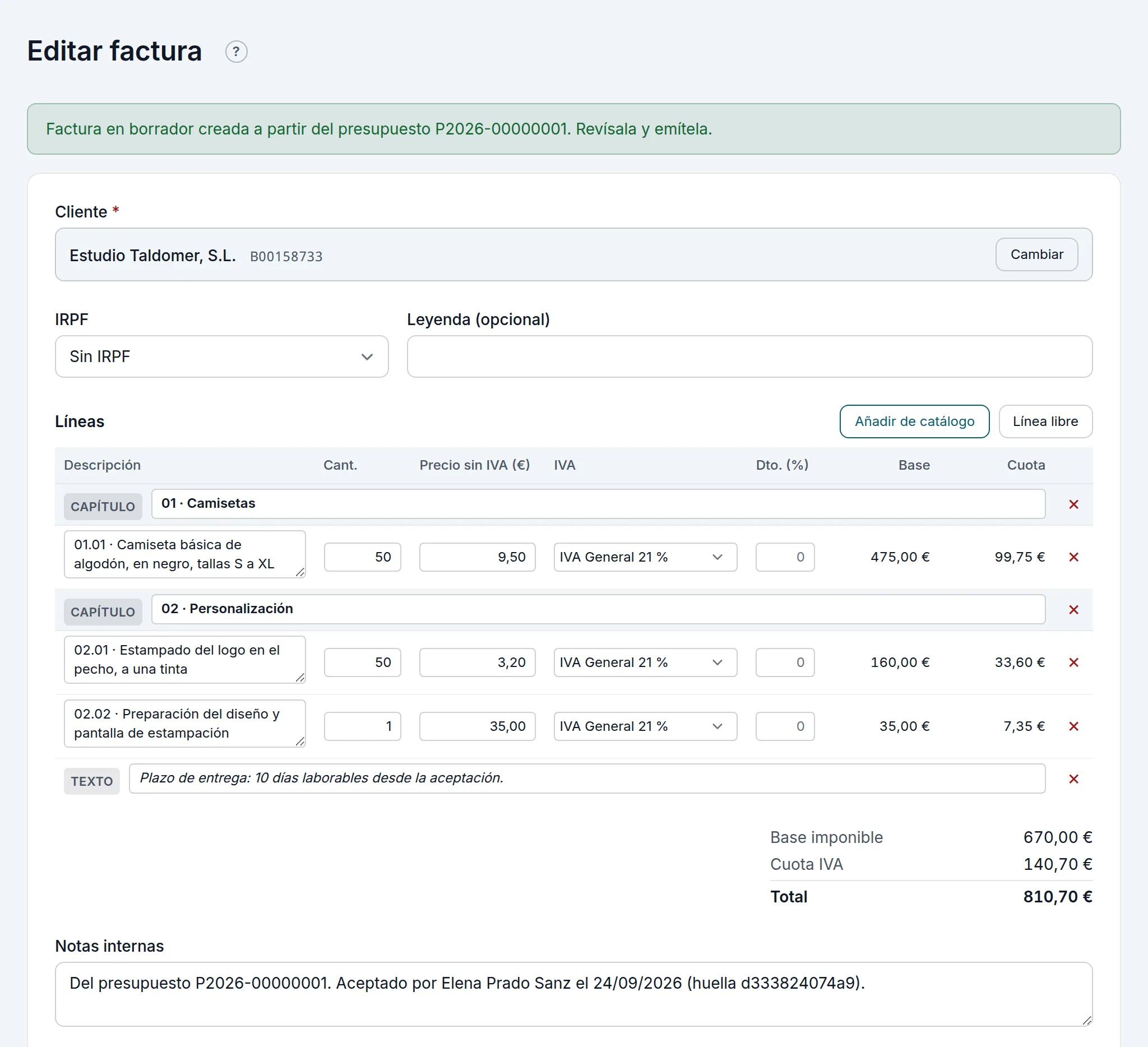Click the green draft-invoice notification banner text
Viewport: 1148px width, 1047px height.
pos(379,129)
